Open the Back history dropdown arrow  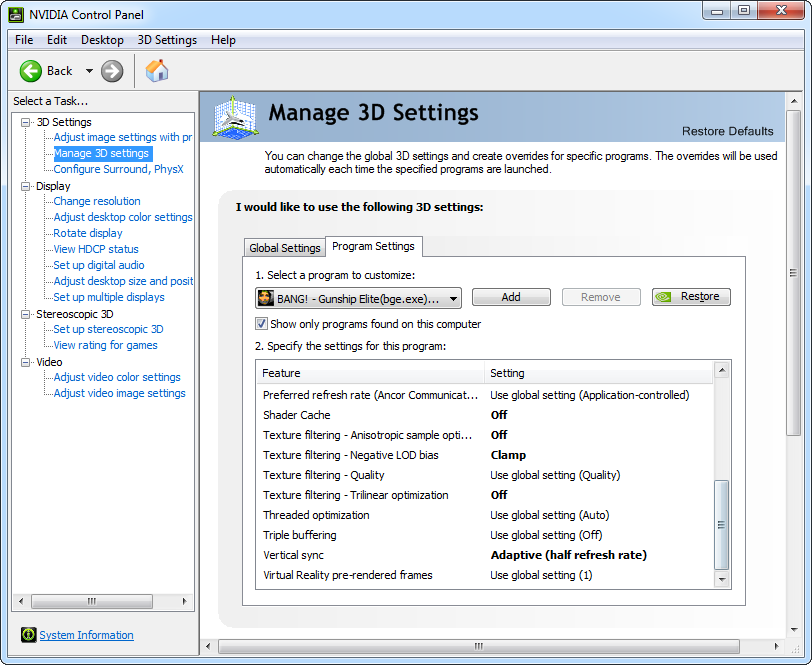coord(89,71)
